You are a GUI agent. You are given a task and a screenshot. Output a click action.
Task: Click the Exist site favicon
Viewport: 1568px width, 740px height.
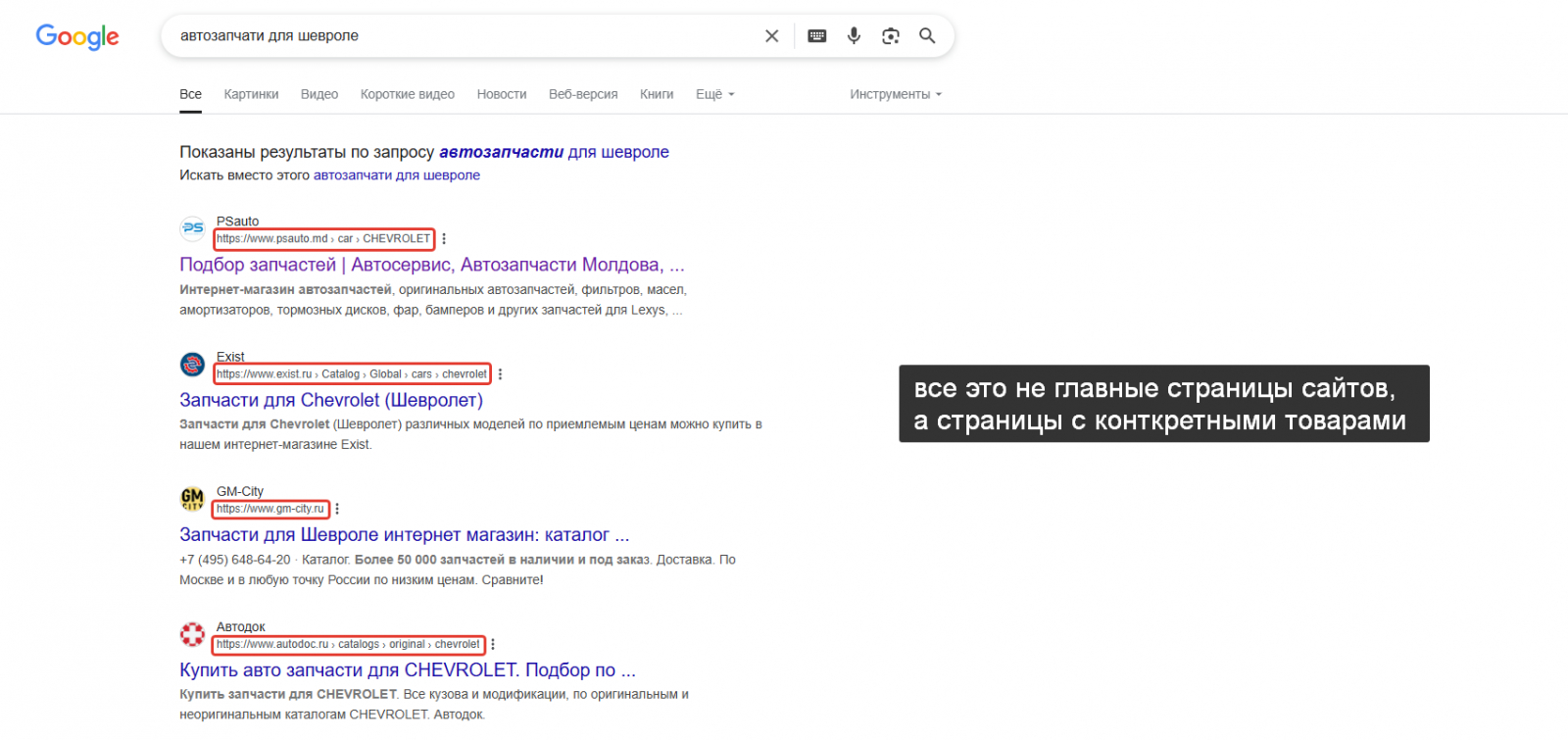(x=193, y=365)
